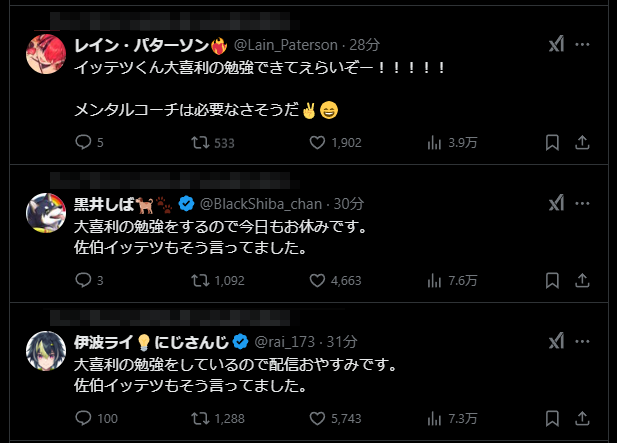Repost 黒井しば's tweet
The height and width of the screenshot is (443, 617).
coord(200,280)
